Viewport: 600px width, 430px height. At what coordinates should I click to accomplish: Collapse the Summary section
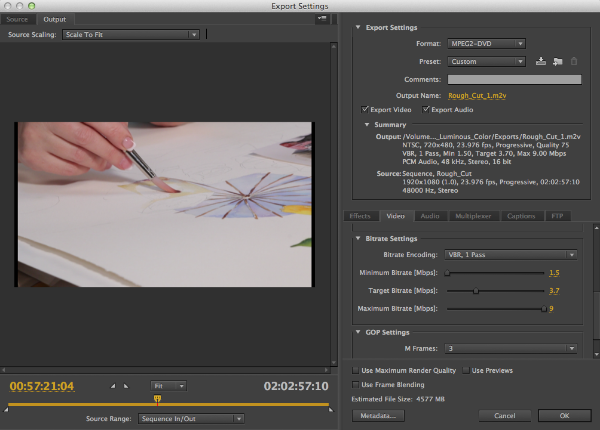tap(367, 125)
